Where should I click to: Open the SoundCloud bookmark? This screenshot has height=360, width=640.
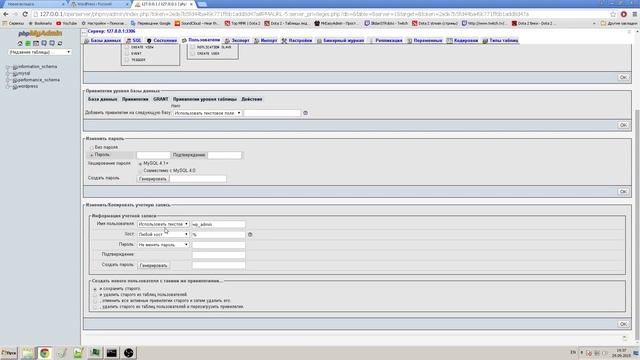coord(198,24)
